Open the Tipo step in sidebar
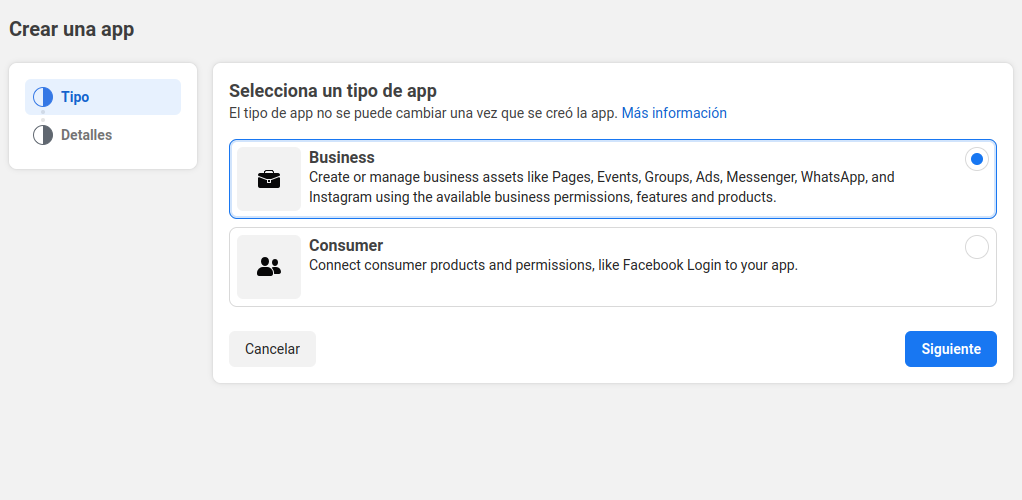 (x=103, y=97)
